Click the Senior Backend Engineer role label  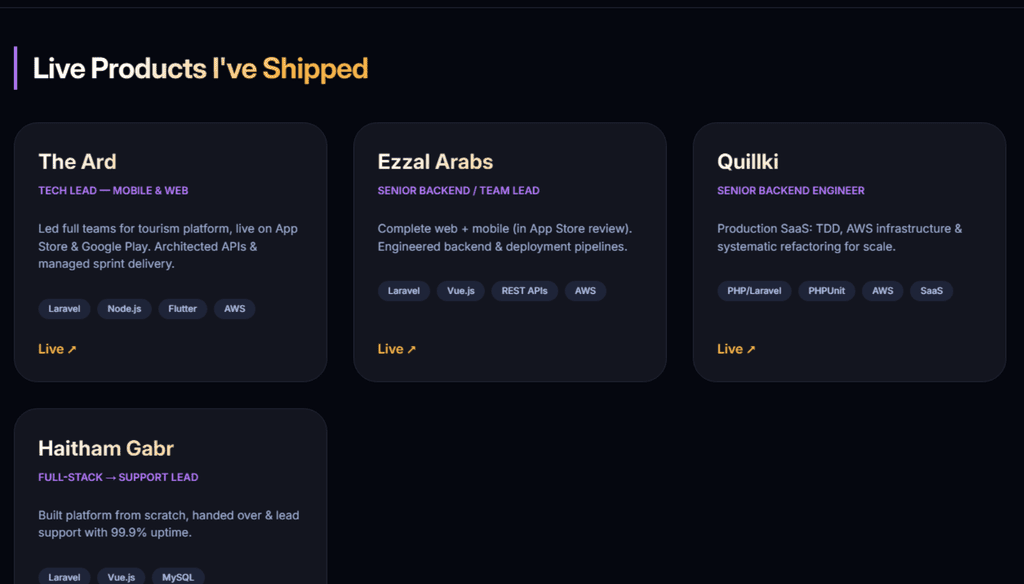click(x=791, y=191)
